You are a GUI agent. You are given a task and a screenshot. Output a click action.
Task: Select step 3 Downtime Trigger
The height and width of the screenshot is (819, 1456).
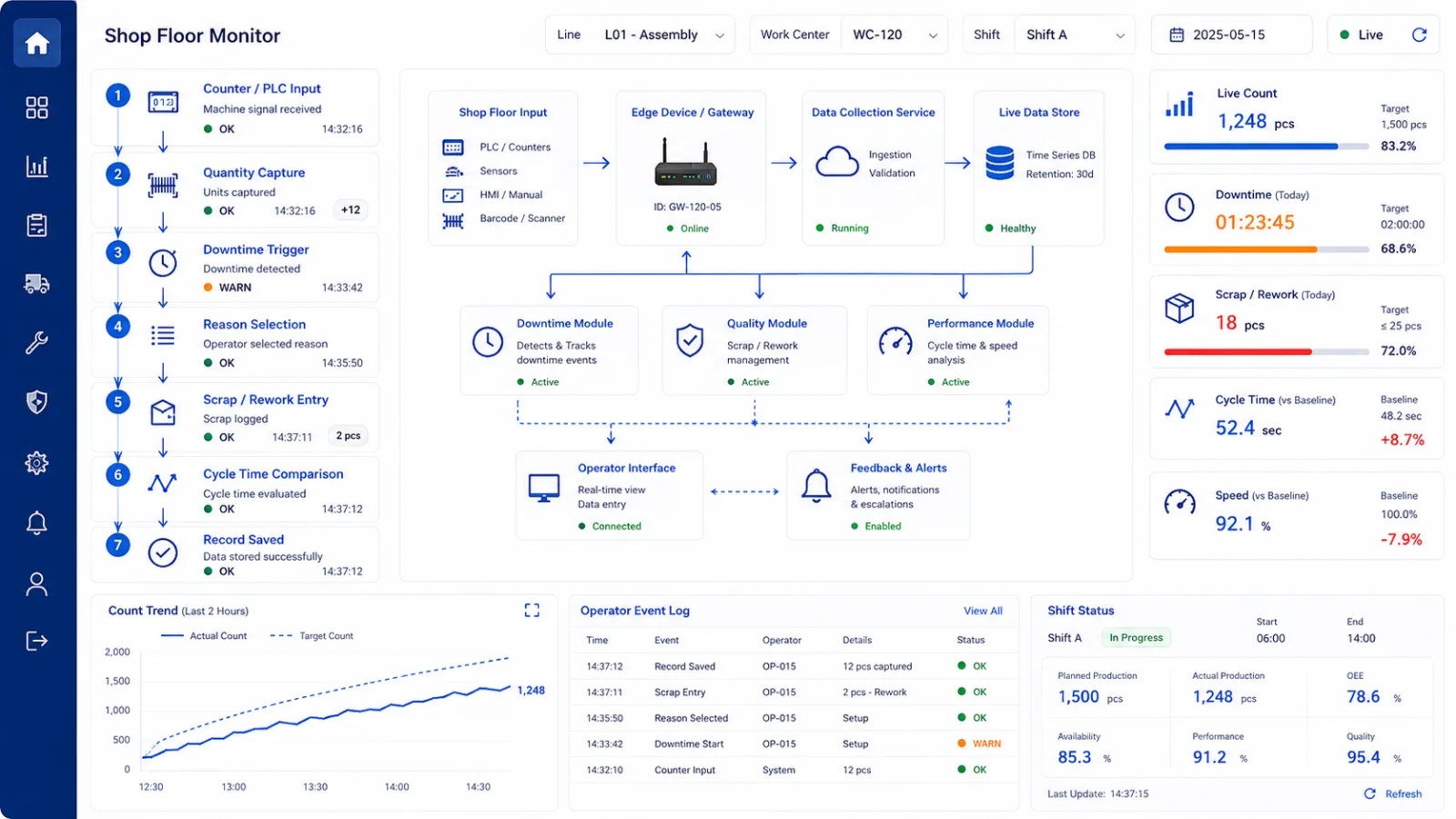pyautogui.click(x=236, y=268)
